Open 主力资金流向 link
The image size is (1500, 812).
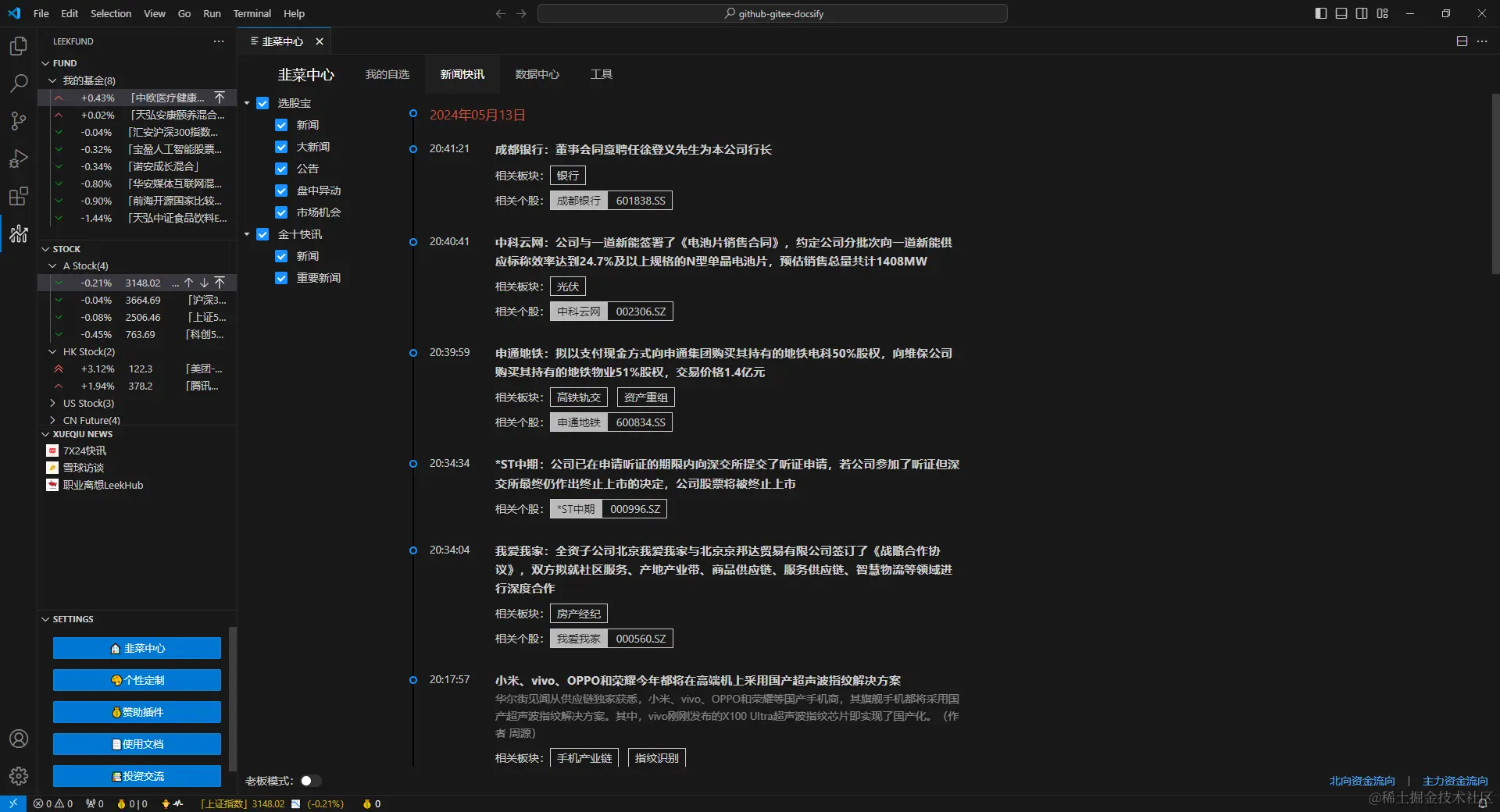pos(1455,781)
